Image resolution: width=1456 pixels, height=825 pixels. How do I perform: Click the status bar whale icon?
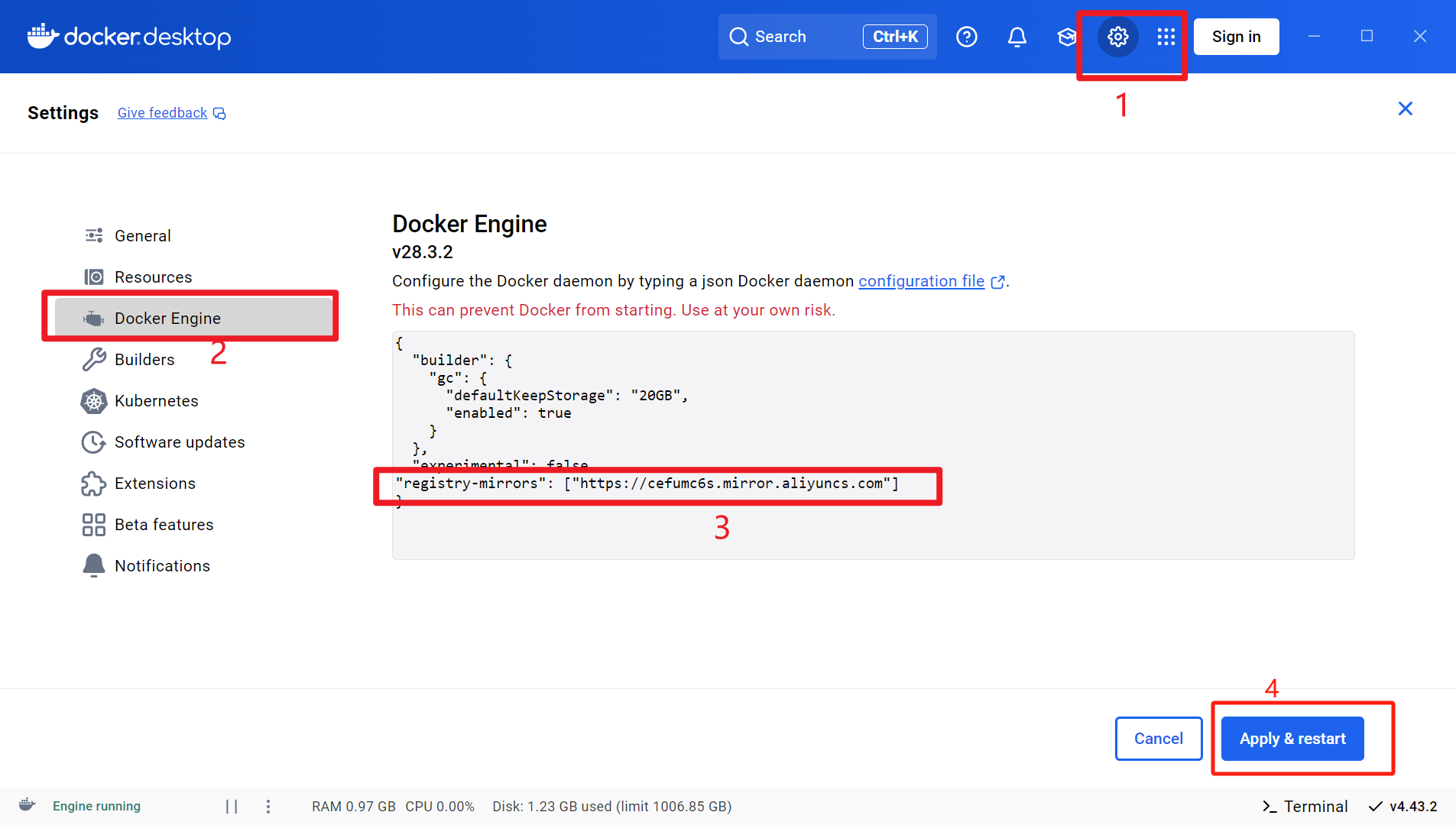(28, 804)
